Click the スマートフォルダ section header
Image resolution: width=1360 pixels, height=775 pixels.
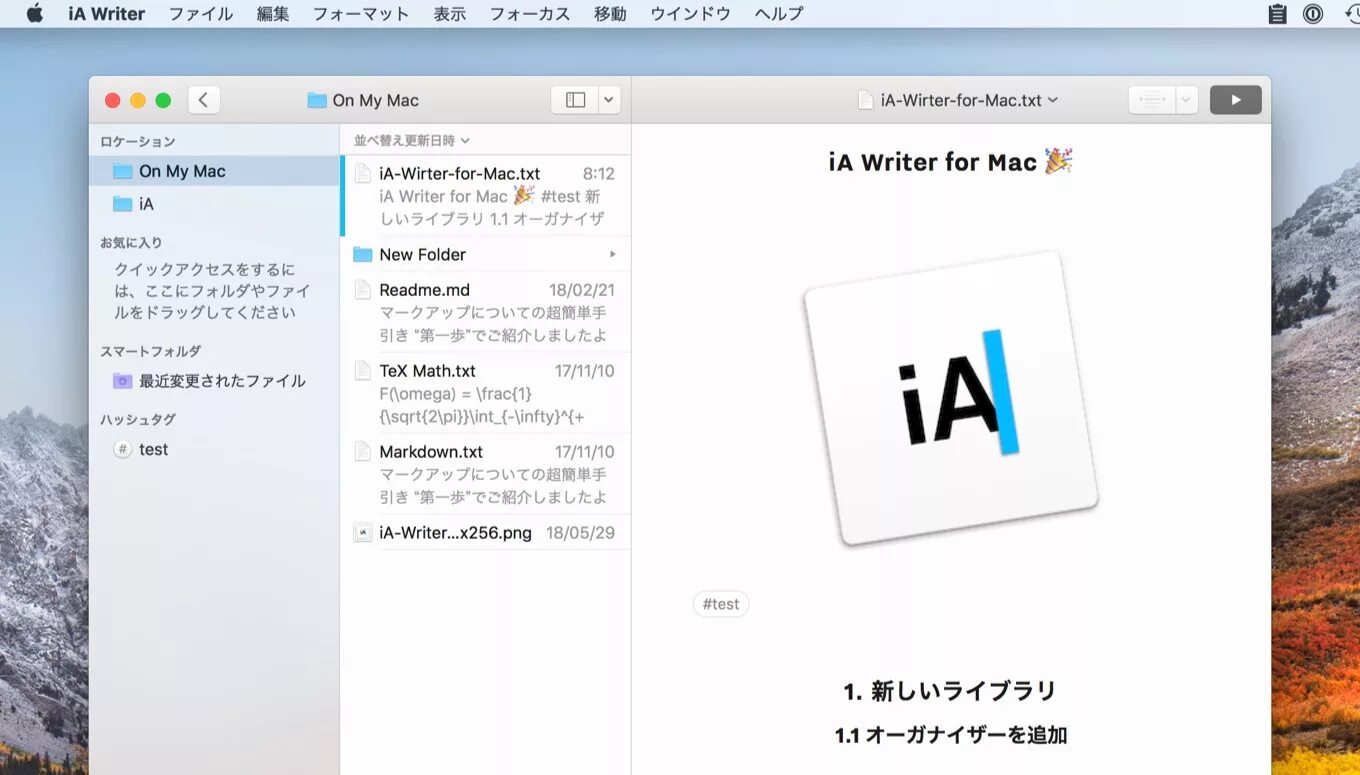[151, 351]
